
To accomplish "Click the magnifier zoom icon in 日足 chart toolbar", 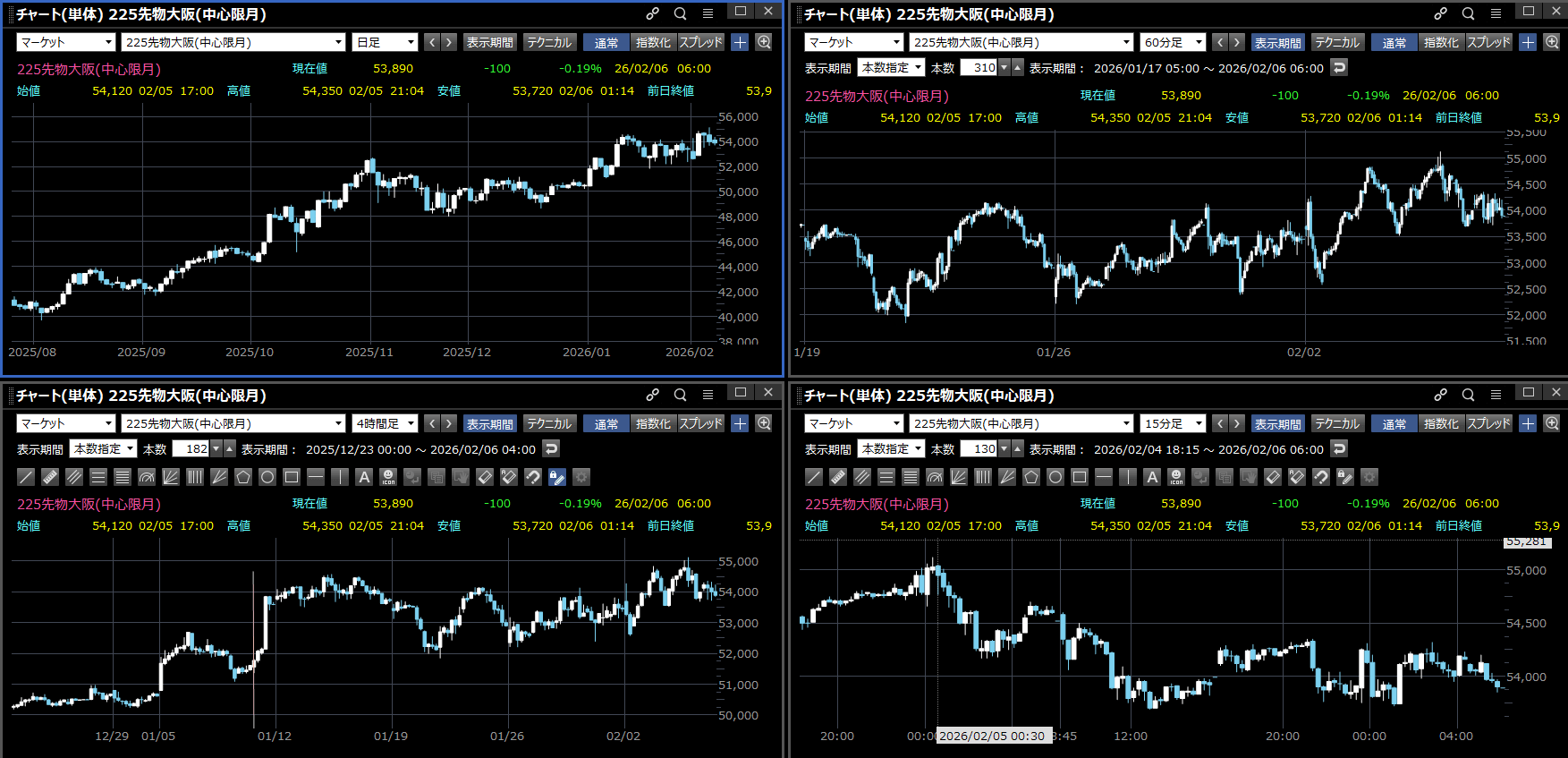I will tap(764, 42).
